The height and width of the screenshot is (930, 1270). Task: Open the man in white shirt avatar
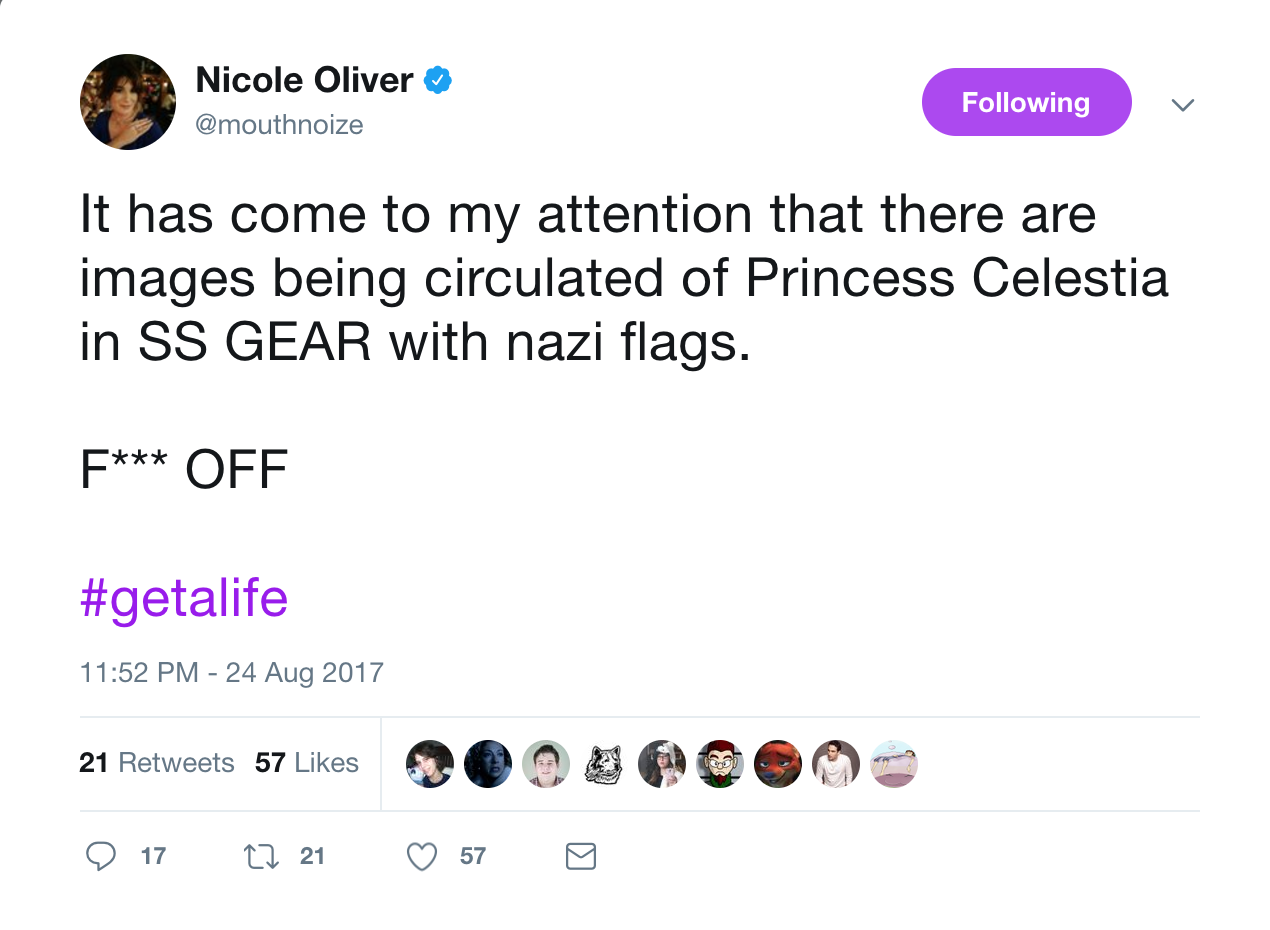click(x=836, y=764)
